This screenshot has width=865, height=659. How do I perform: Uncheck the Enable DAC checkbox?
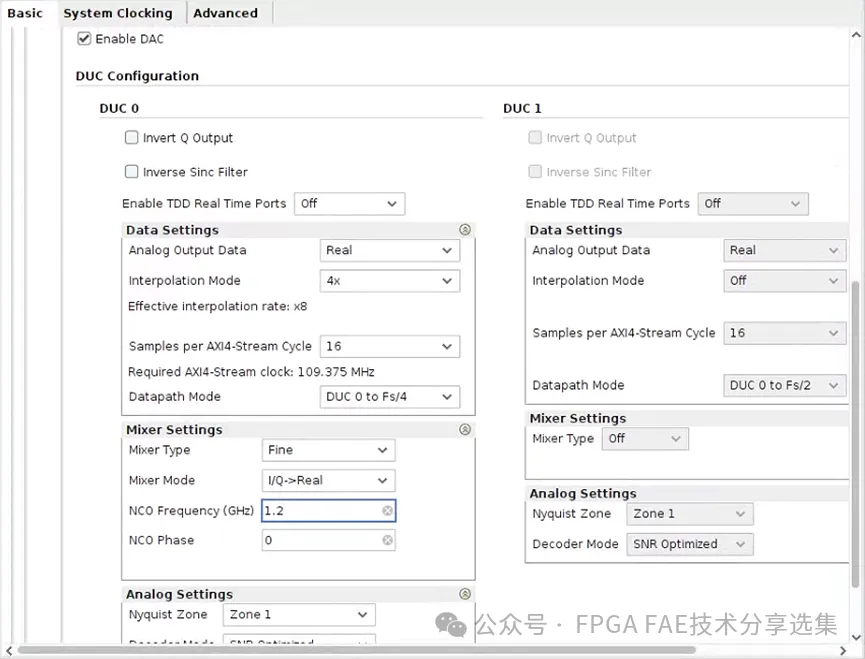[x=84, y=39]
